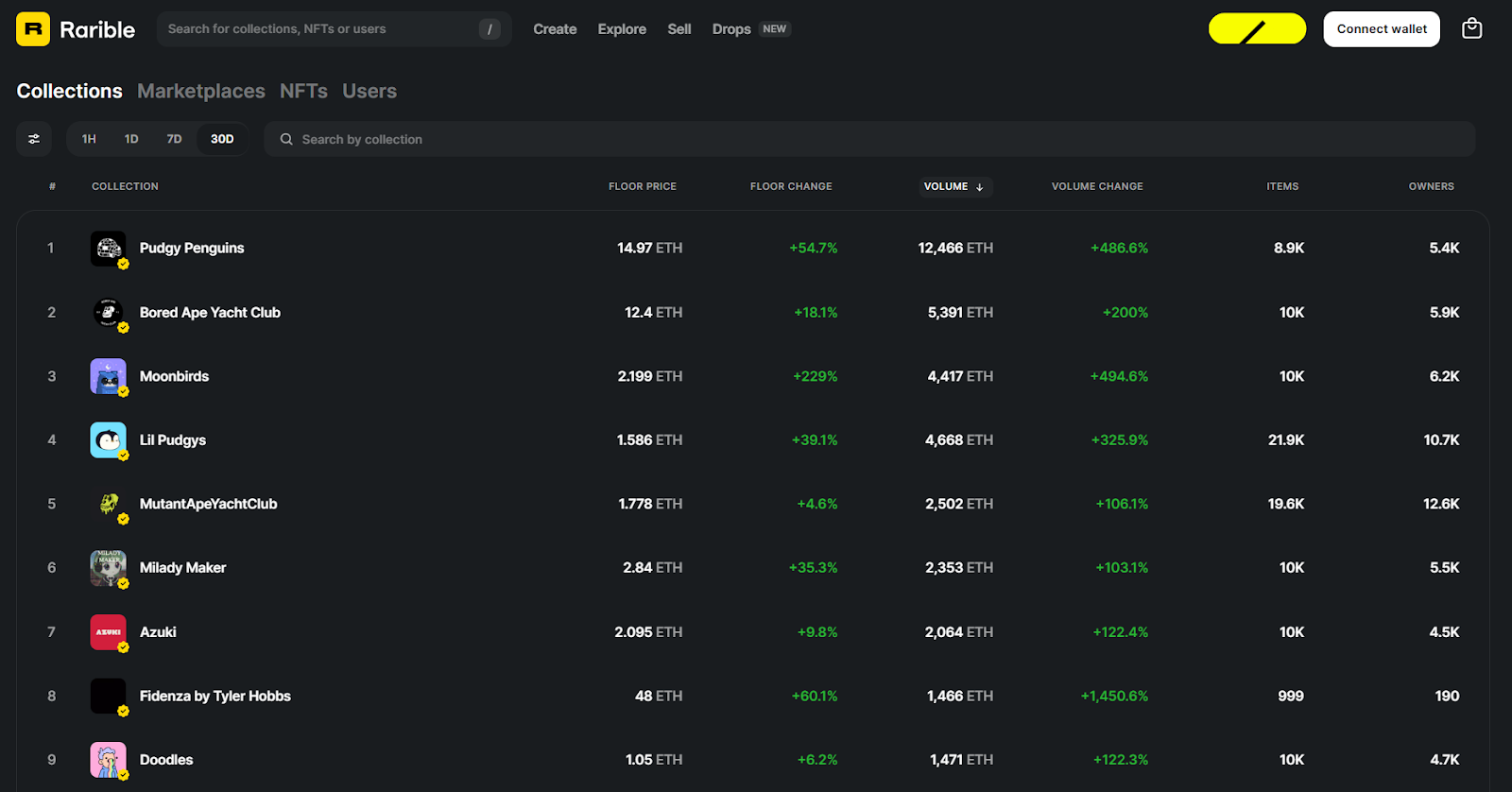
Task: Switch to the Marketplaces tab
Action: 201,91
